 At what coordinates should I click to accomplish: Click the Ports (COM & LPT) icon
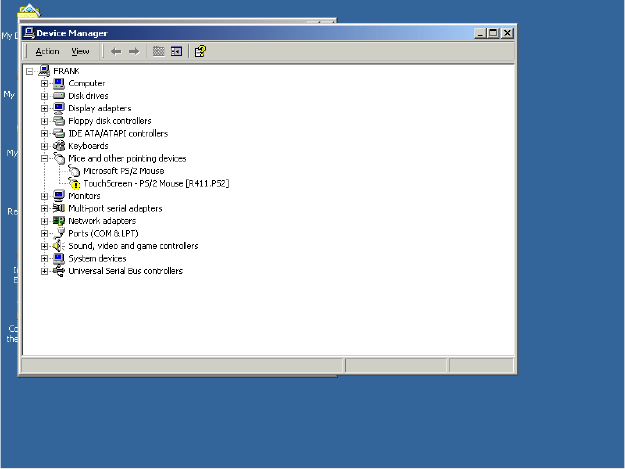point(59,233)
